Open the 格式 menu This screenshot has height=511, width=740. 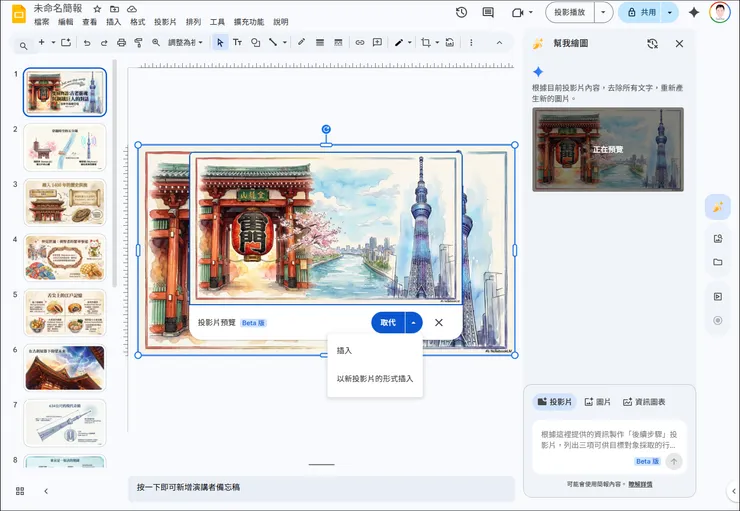point(137,22)
